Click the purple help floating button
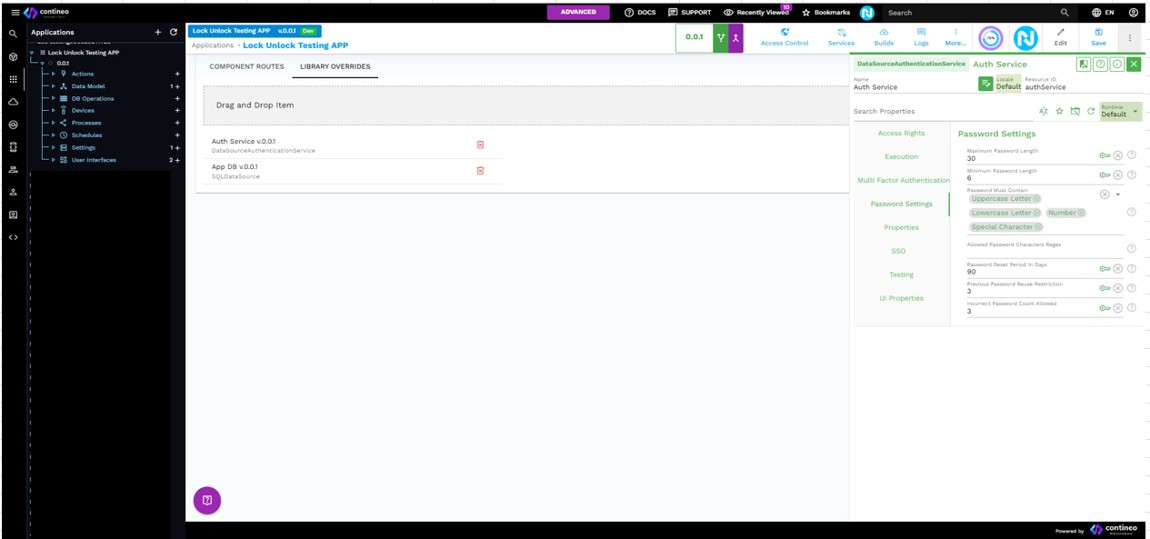This screenshot has height=539, width=1150. coord(207,500)
